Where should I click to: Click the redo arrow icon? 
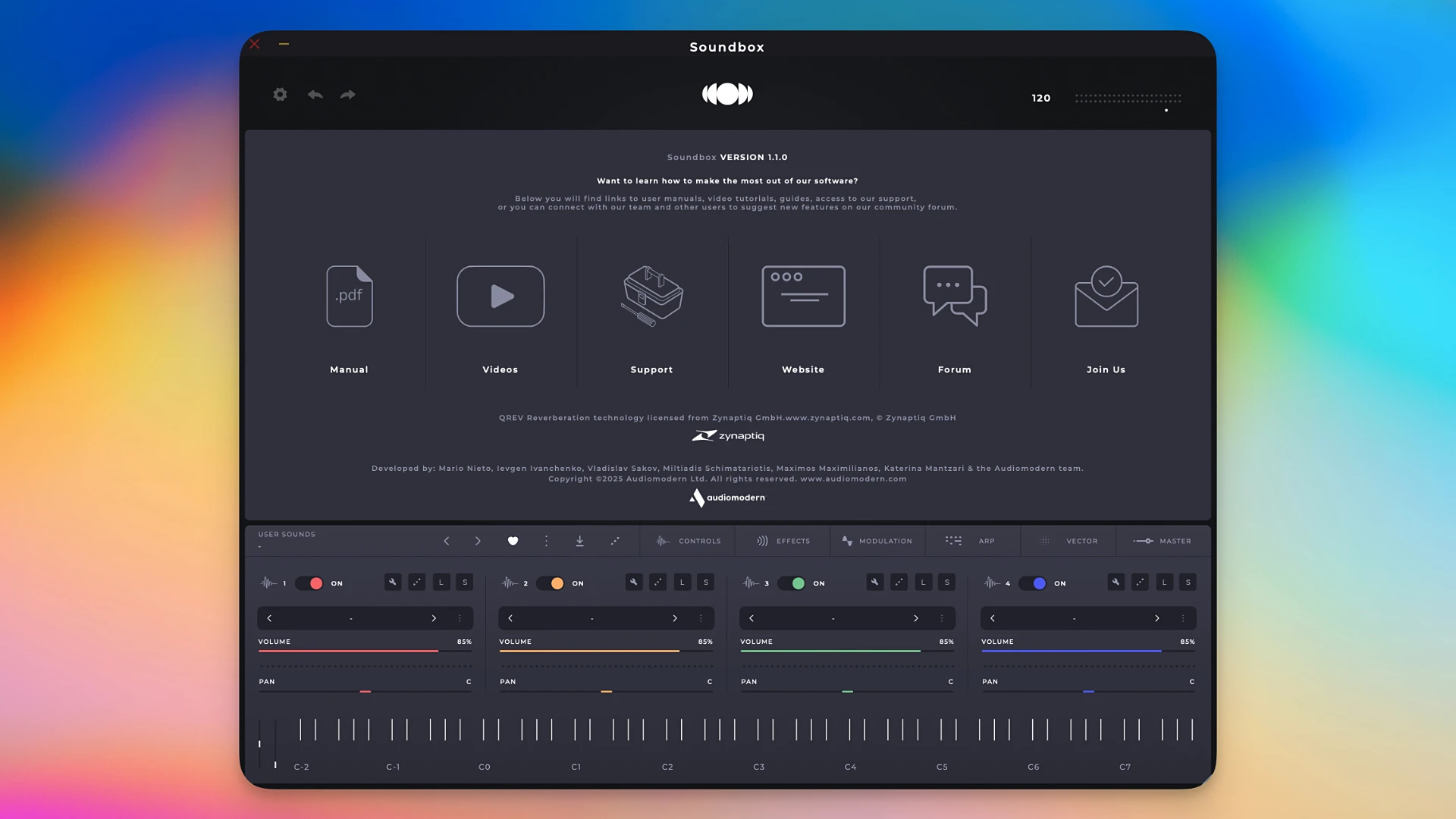[x=348, y=95]
